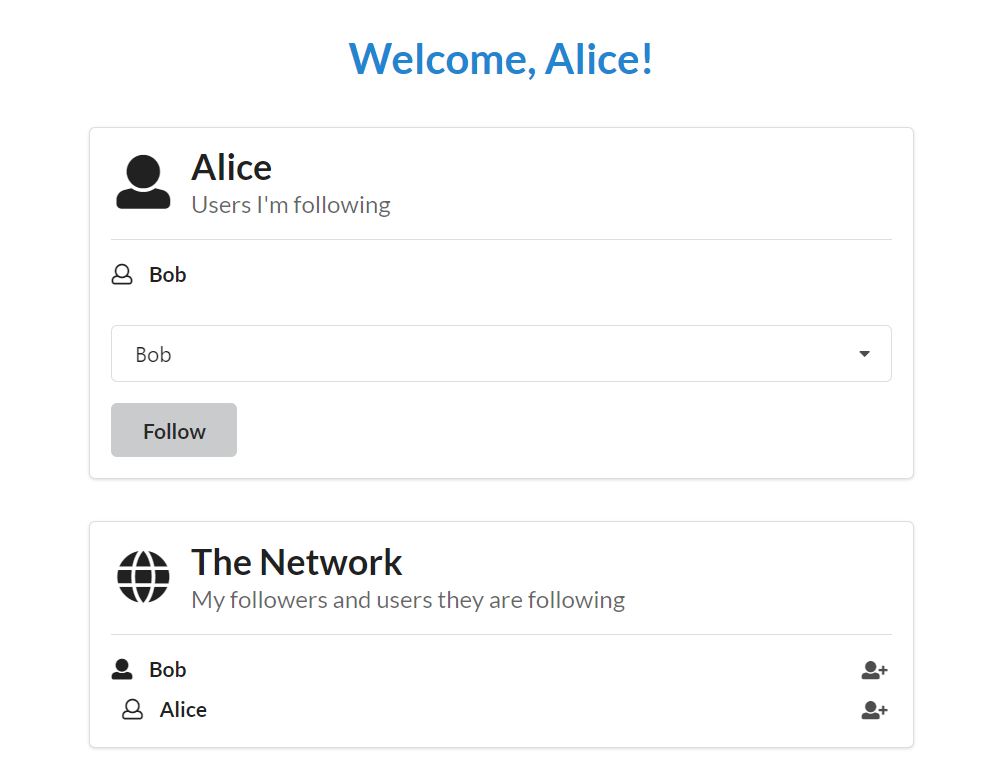
Task: Click the selected value Bob inside the dropdown
Action: click(x=153, y=355)
